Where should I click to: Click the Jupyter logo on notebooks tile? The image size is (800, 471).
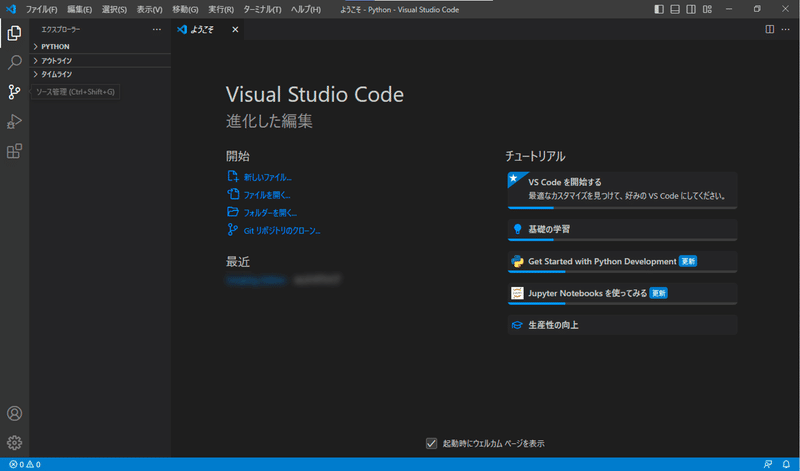517,293
